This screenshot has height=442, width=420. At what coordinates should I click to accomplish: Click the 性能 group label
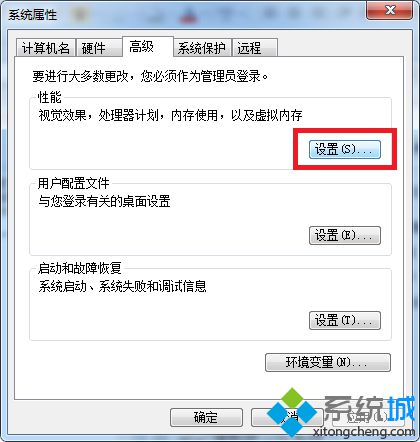[50, 97]
